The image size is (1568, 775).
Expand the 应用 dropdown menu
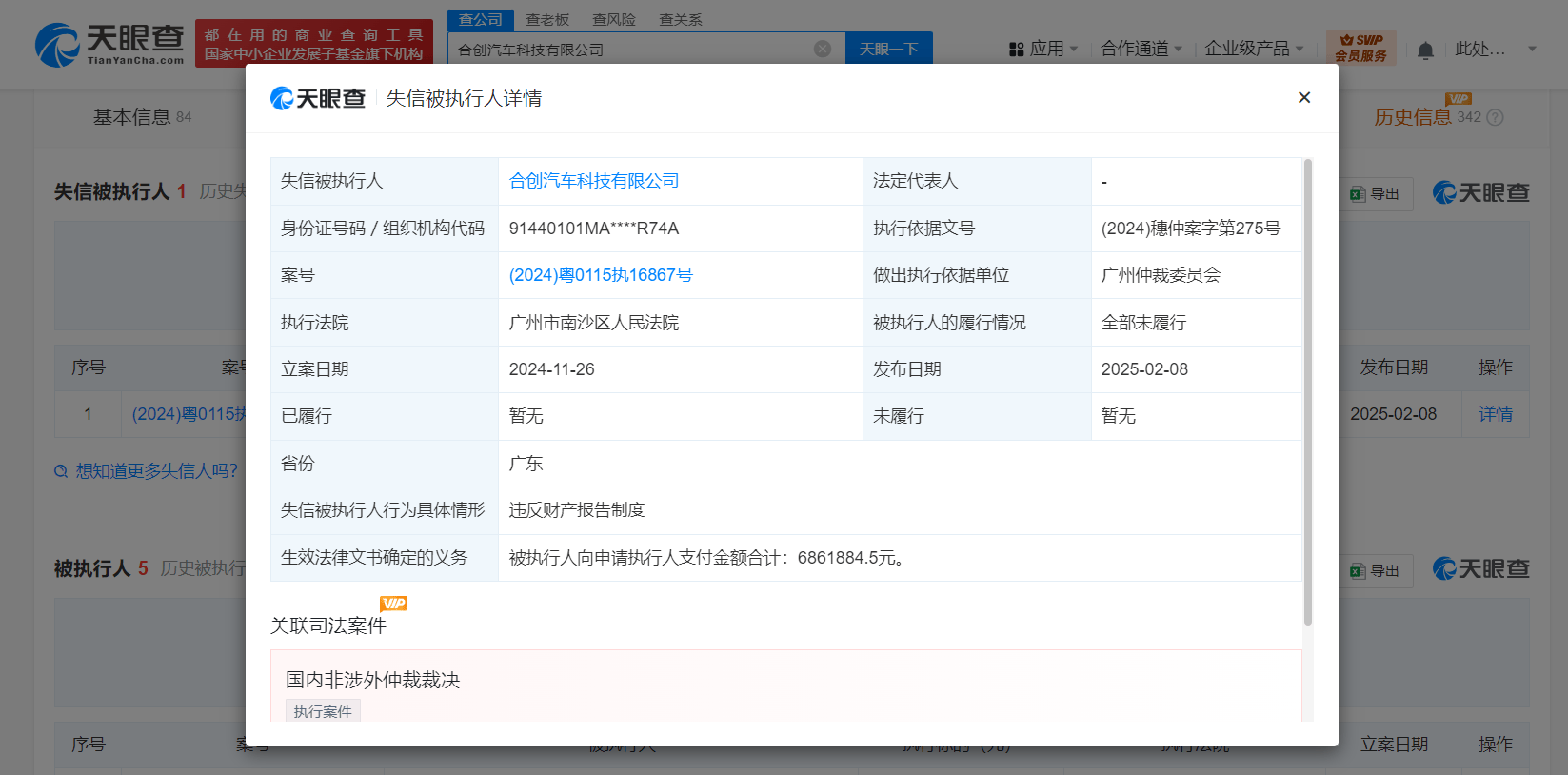click(x=1044, y=49)
